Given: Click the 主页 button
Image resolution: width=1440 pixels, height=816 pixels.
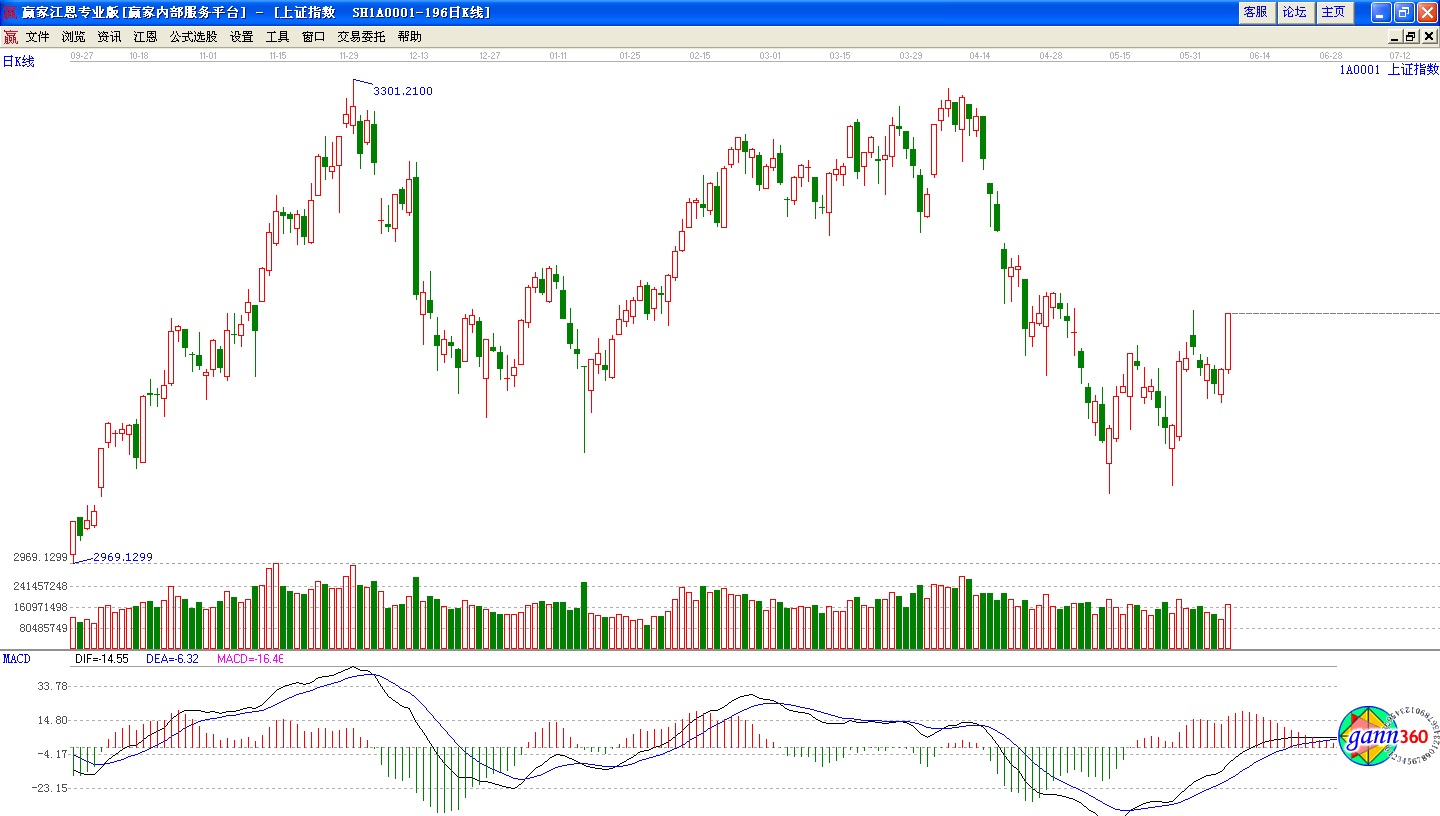Looking at the screenshot, I should 1334,12.
